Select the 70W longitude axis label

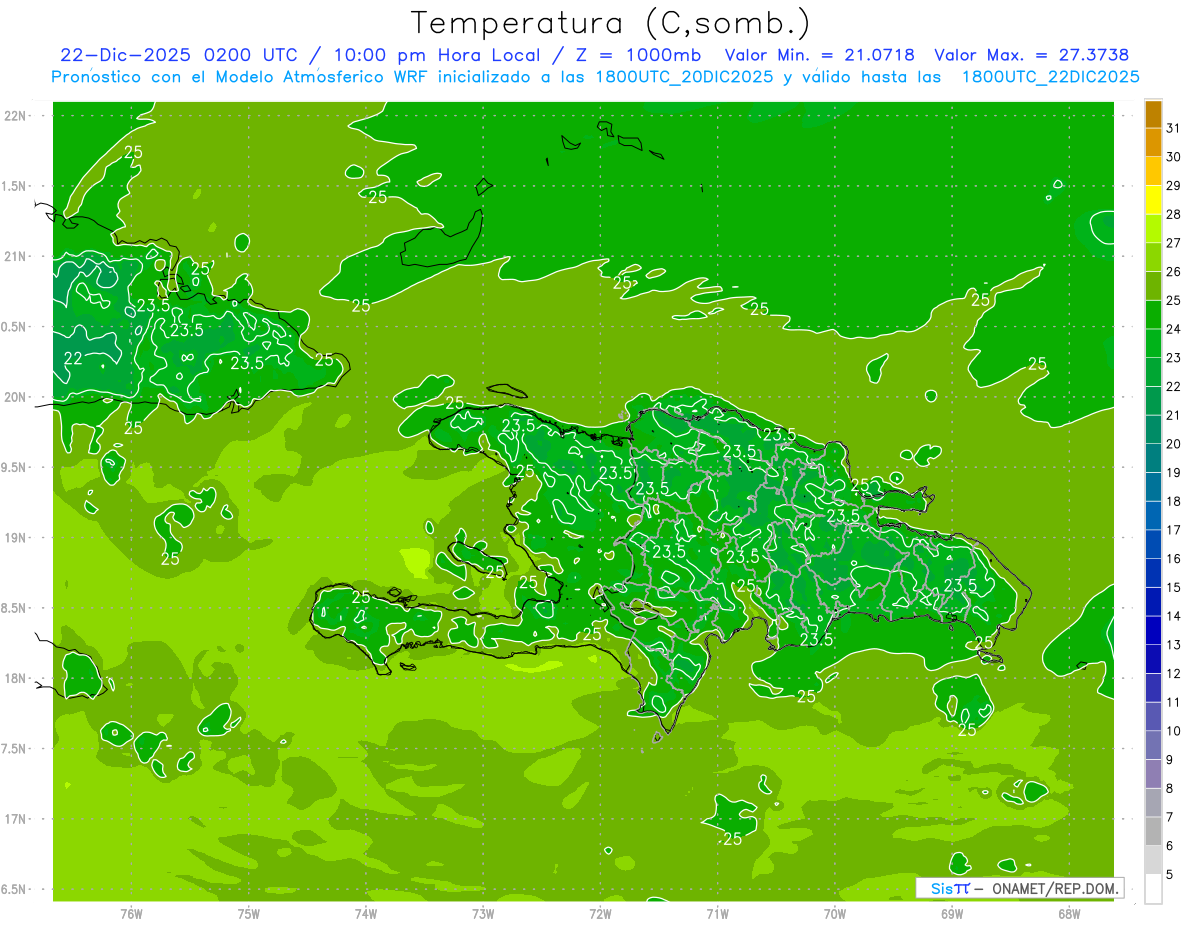(834, 913)
